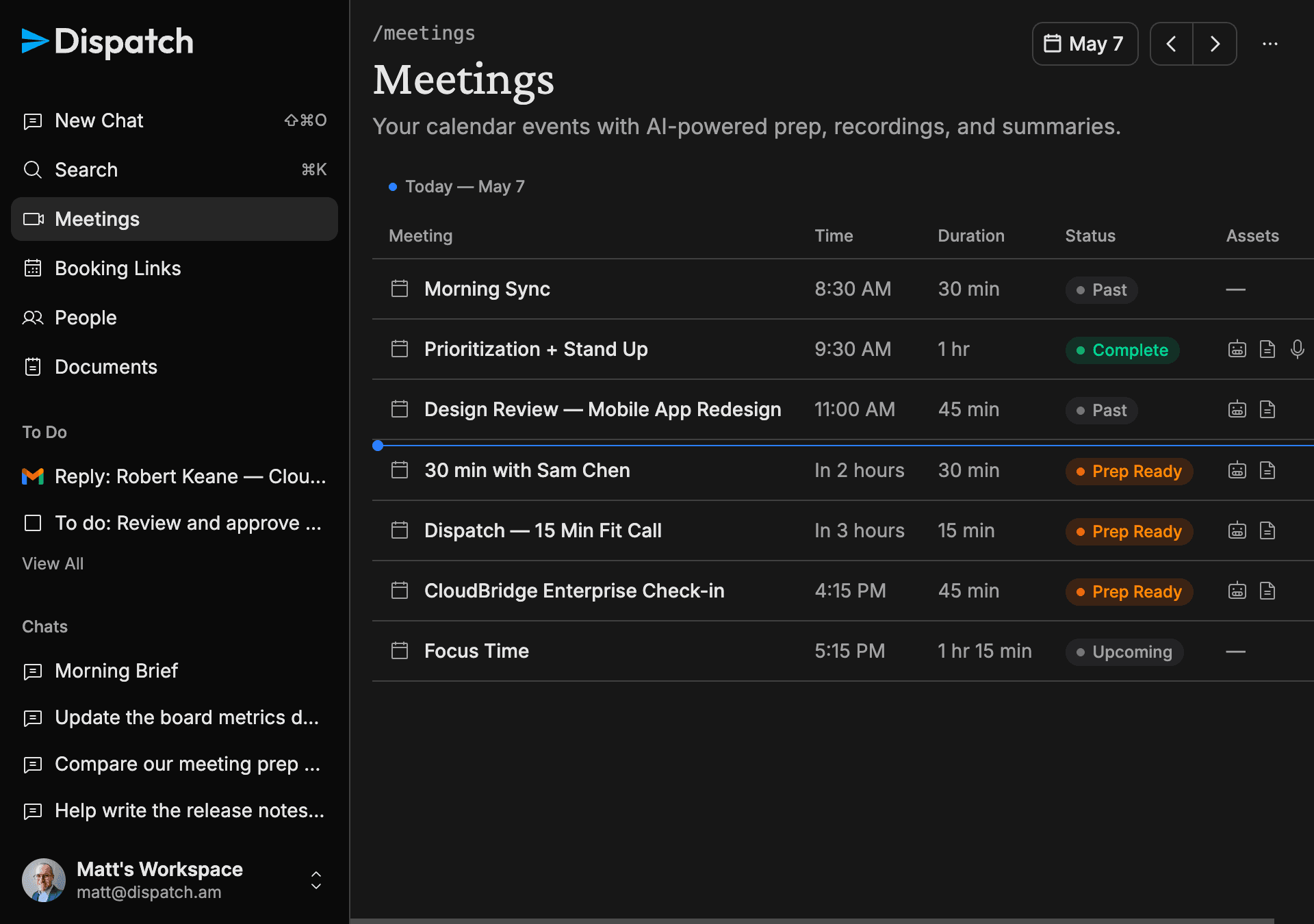Viewport: 1314px width, 924px height.
Task: Click calendar icon beside Design Review row
Action: pyautogui.click(x=400, y=409)
